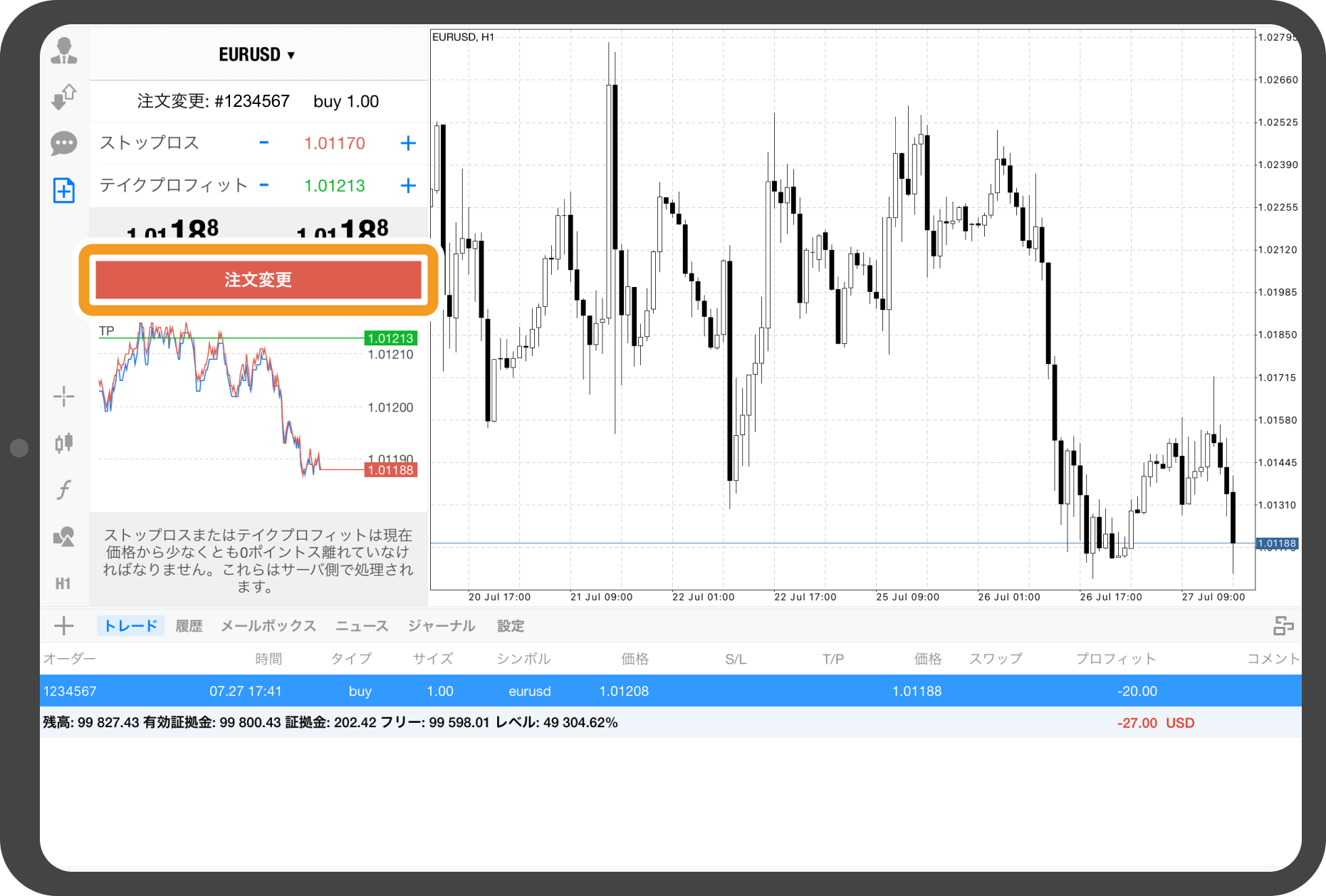Increase the stop loss value

click(408, 143)
